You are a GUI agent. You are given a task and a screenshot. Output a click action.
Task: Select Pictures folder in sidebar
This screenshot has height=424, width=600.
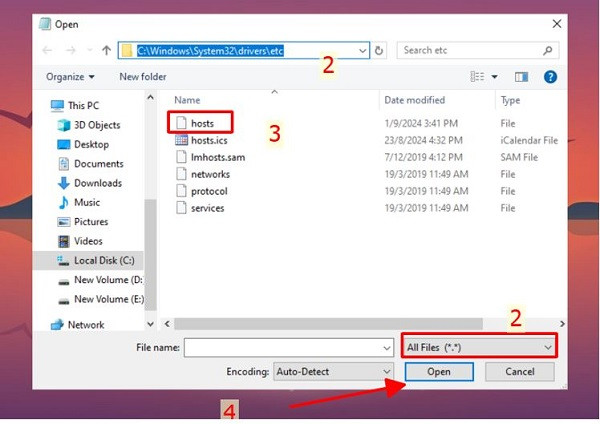coord(83,222)
